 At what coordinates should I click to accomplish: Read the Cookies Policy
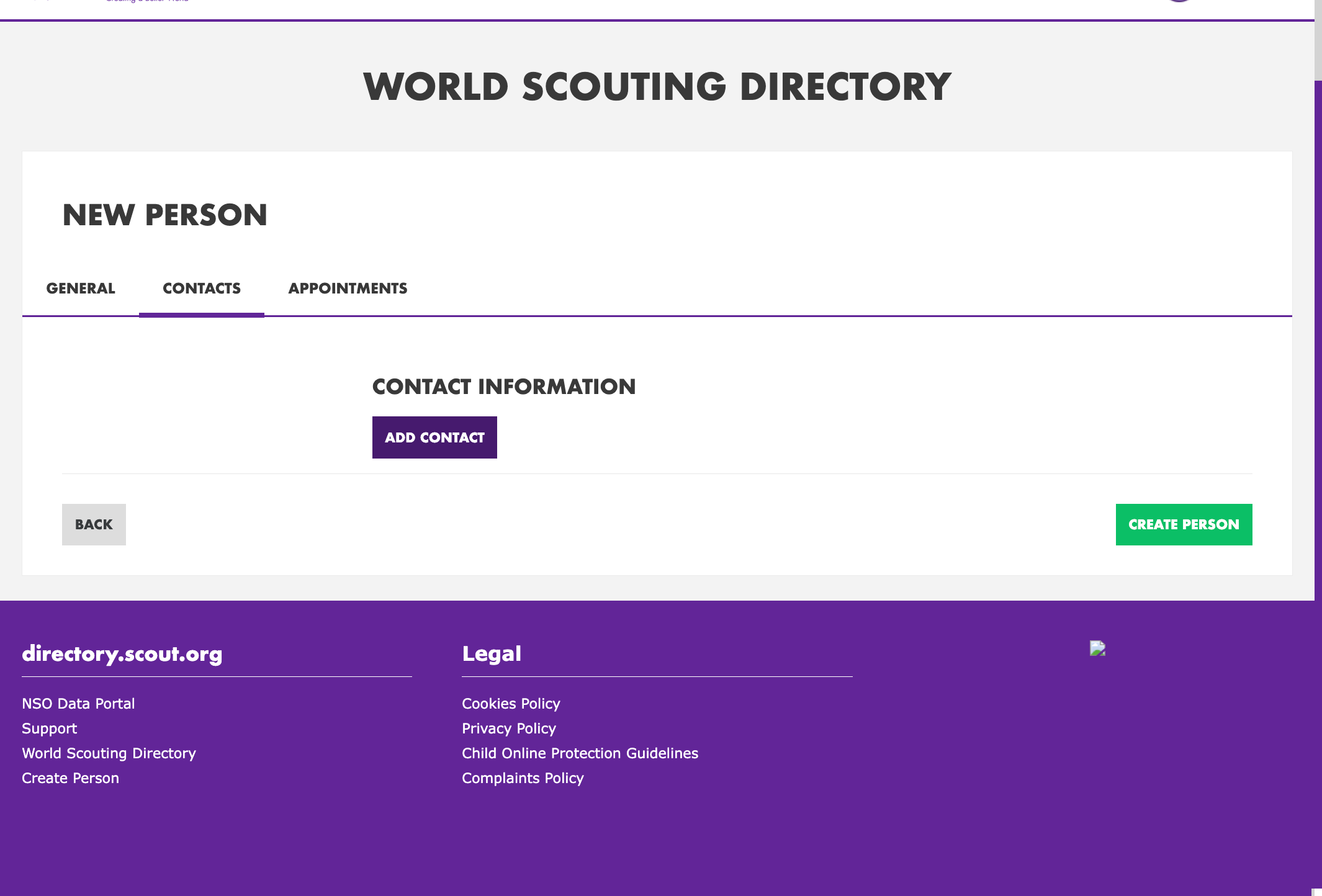511,704
